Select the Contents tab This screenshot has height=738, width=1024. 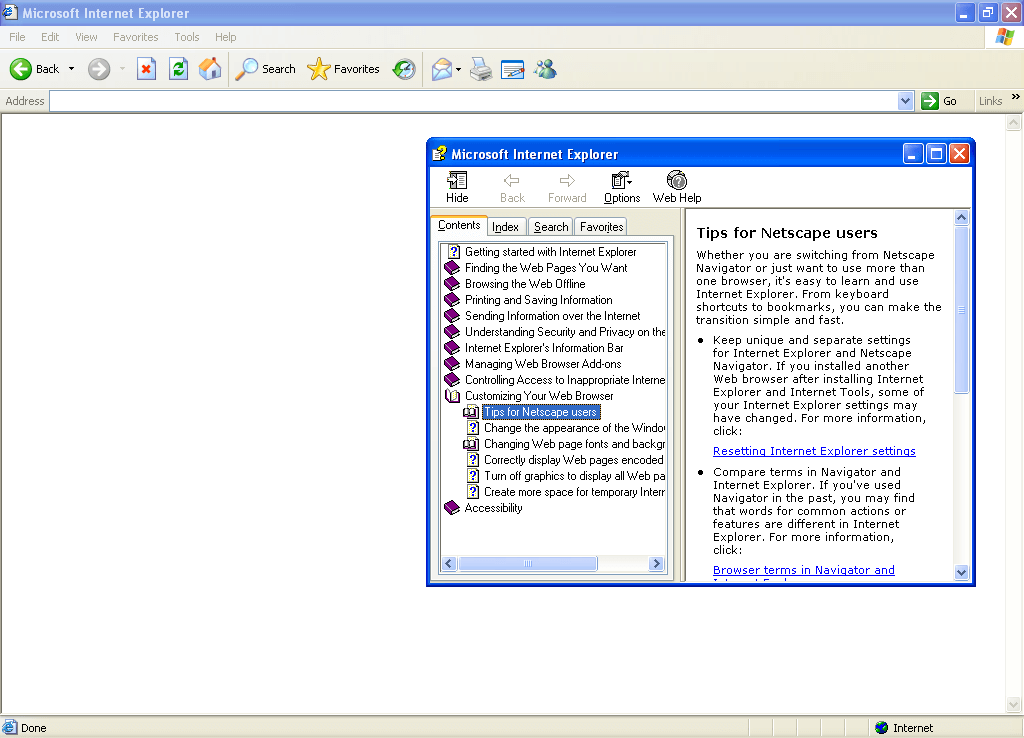(x=458, y=225)
